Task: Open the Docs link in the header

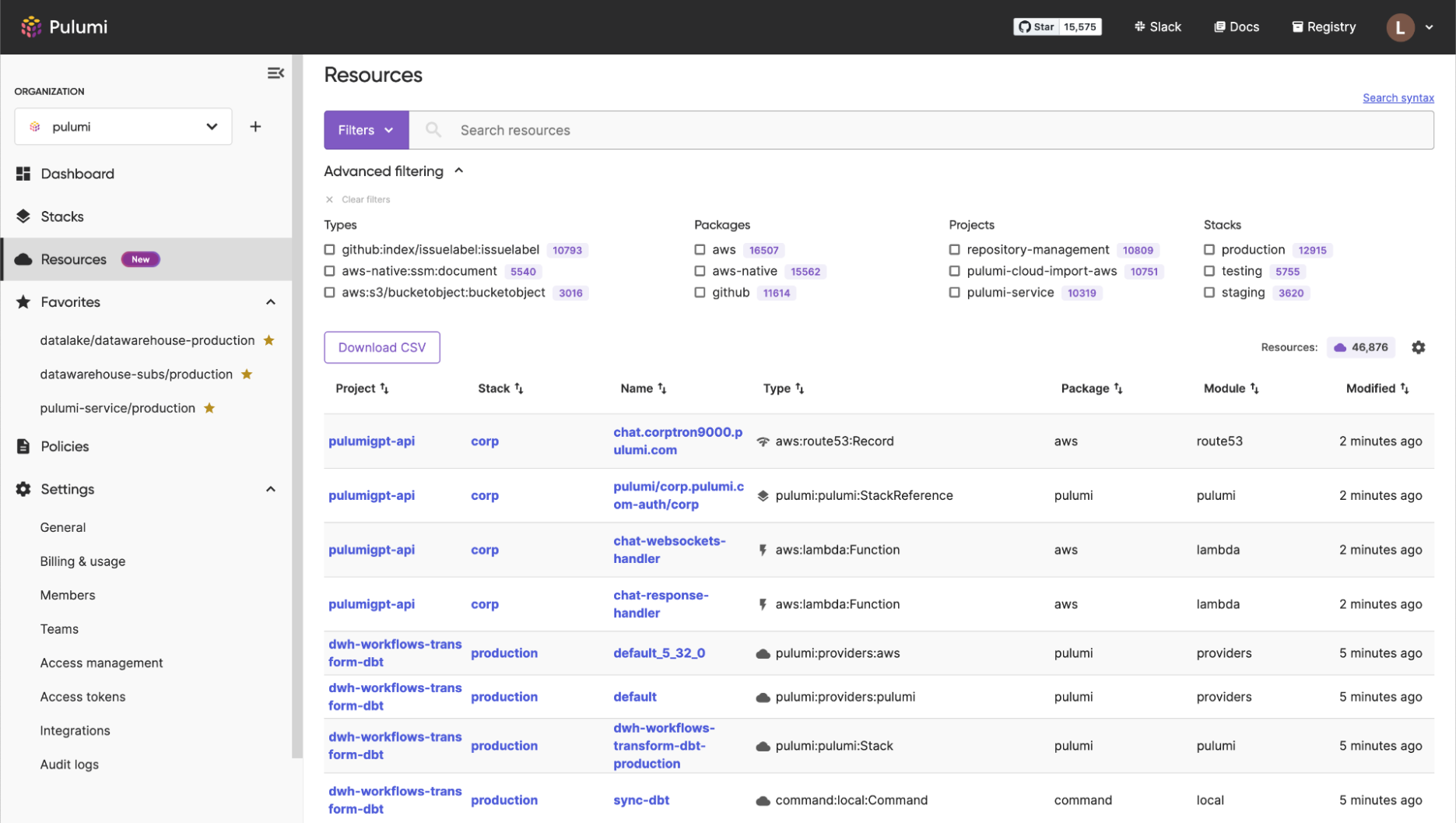Action: click(1237, 26)
